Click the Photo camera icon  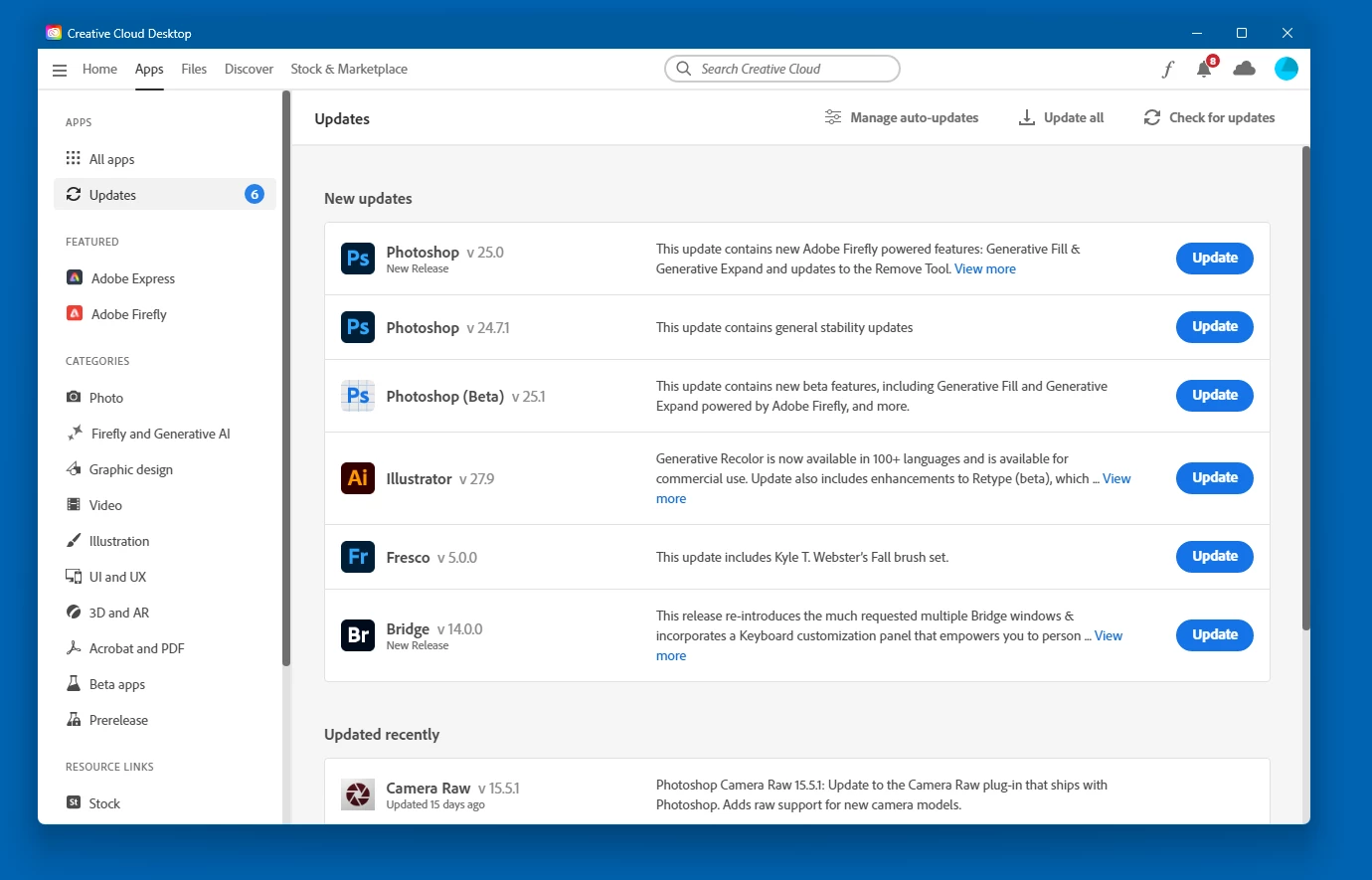click(x=74, y=397)
